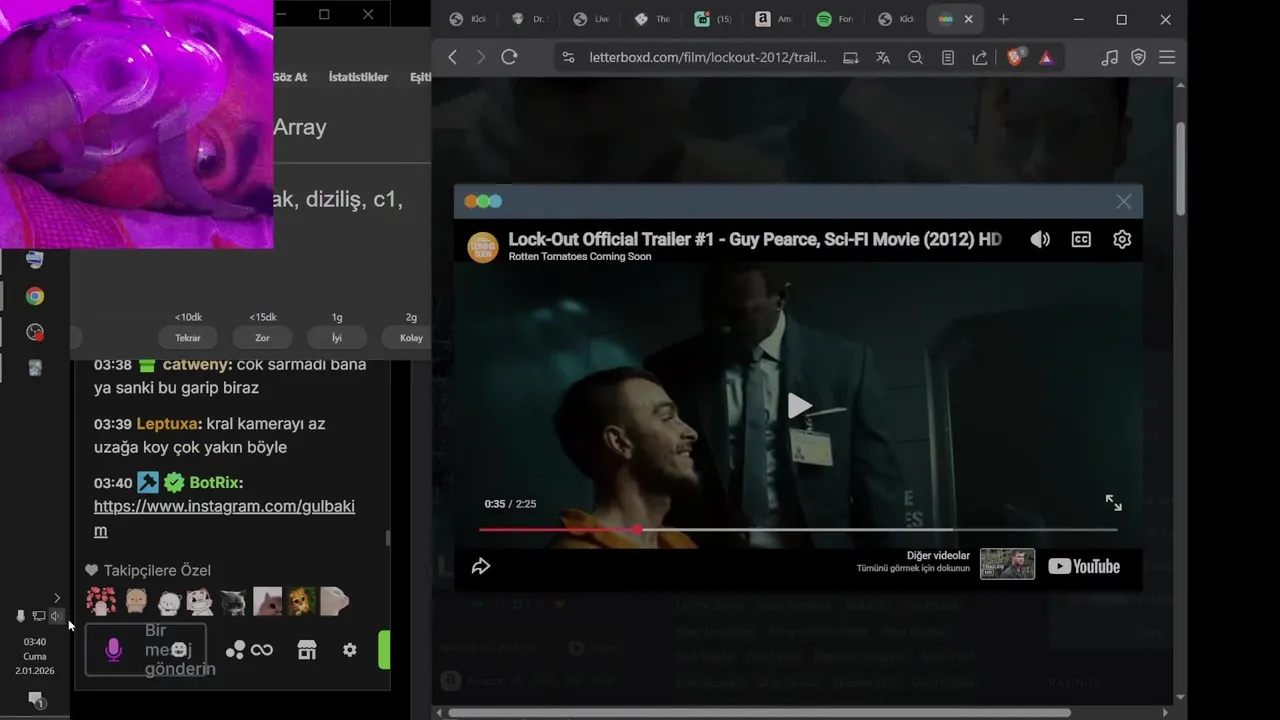Go back in the browser
The width and height of the screenshot is (1280, 720).
tap(452, 57)
